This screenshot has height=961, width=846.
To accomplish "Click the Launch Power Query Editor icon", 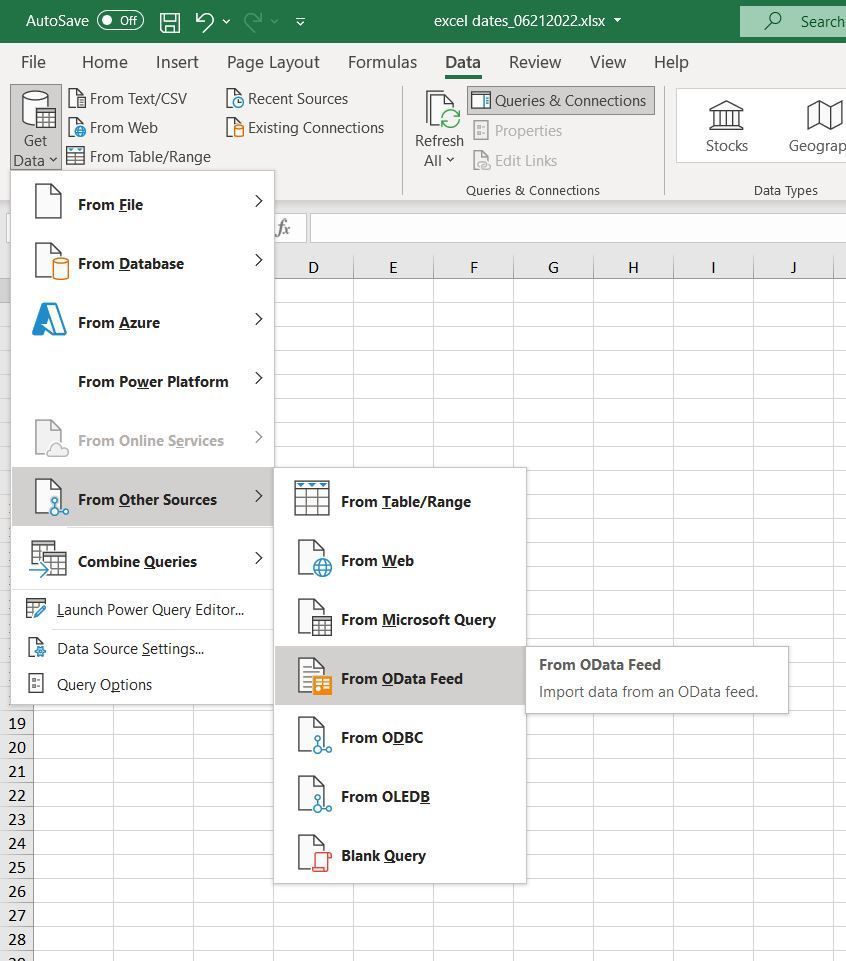I will click(x=36, y=609).
